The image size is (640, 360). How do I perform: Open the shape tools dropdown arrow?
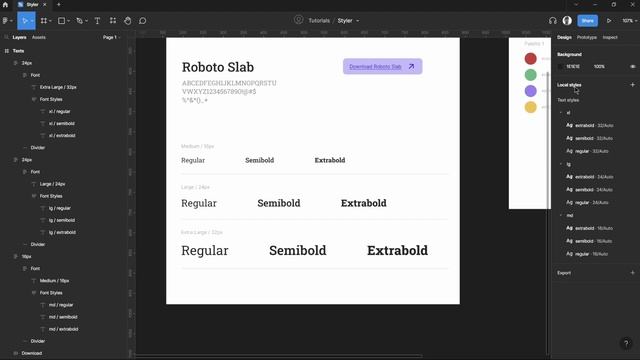point(68,21)
